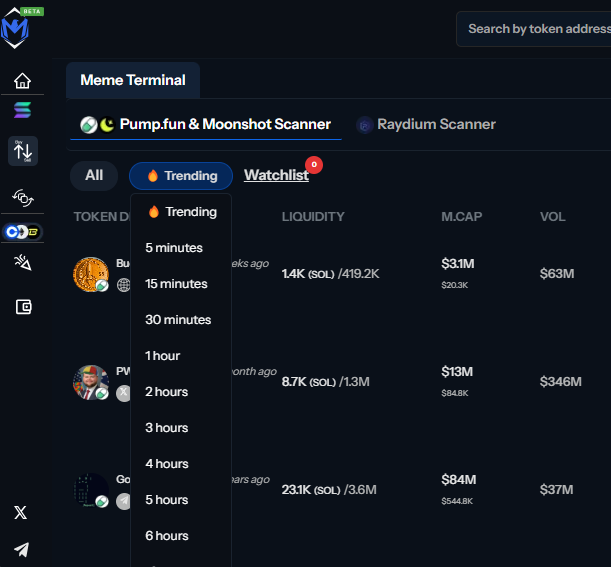The width and height of the screenshot is (611, 567).
Task: Click the jester hat man token thumbnail
Action: coord(91,382)
